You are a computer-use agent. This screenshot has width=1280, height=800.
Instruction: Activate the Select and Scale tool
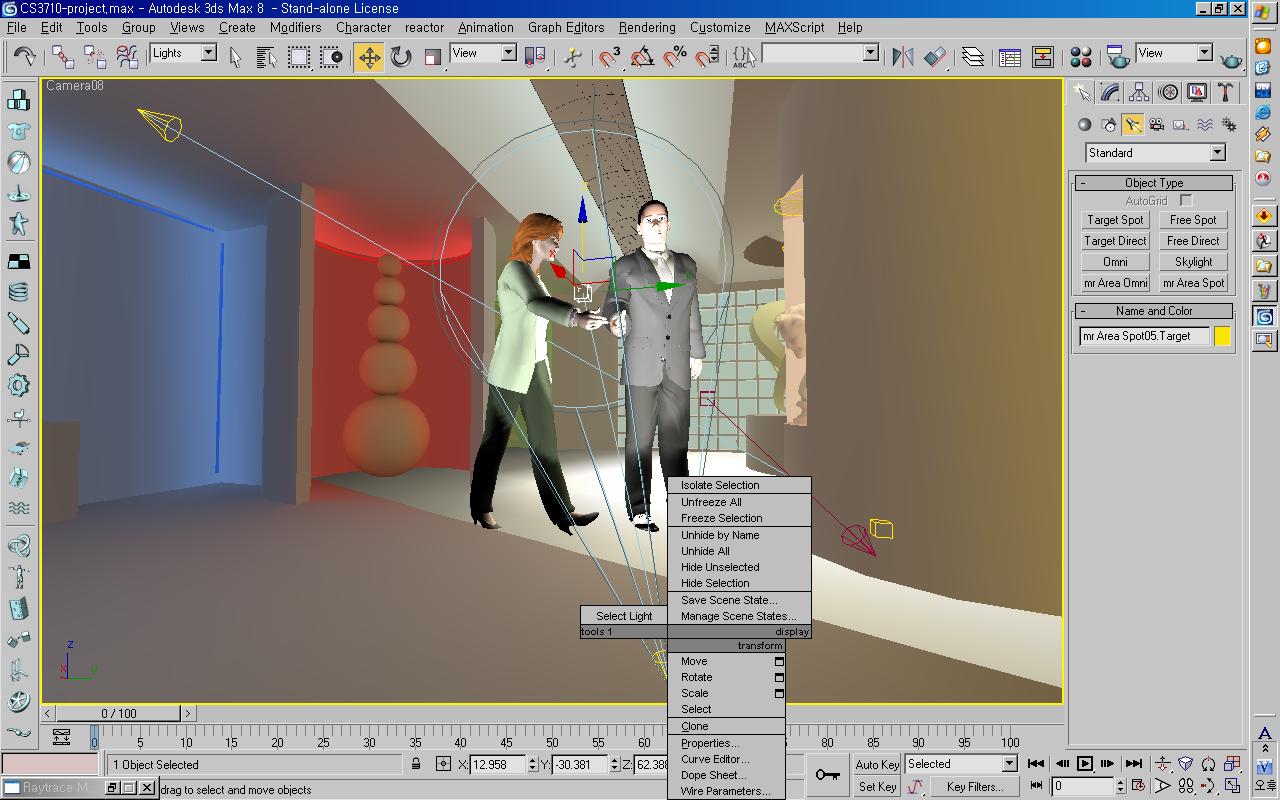coord(432,56)
